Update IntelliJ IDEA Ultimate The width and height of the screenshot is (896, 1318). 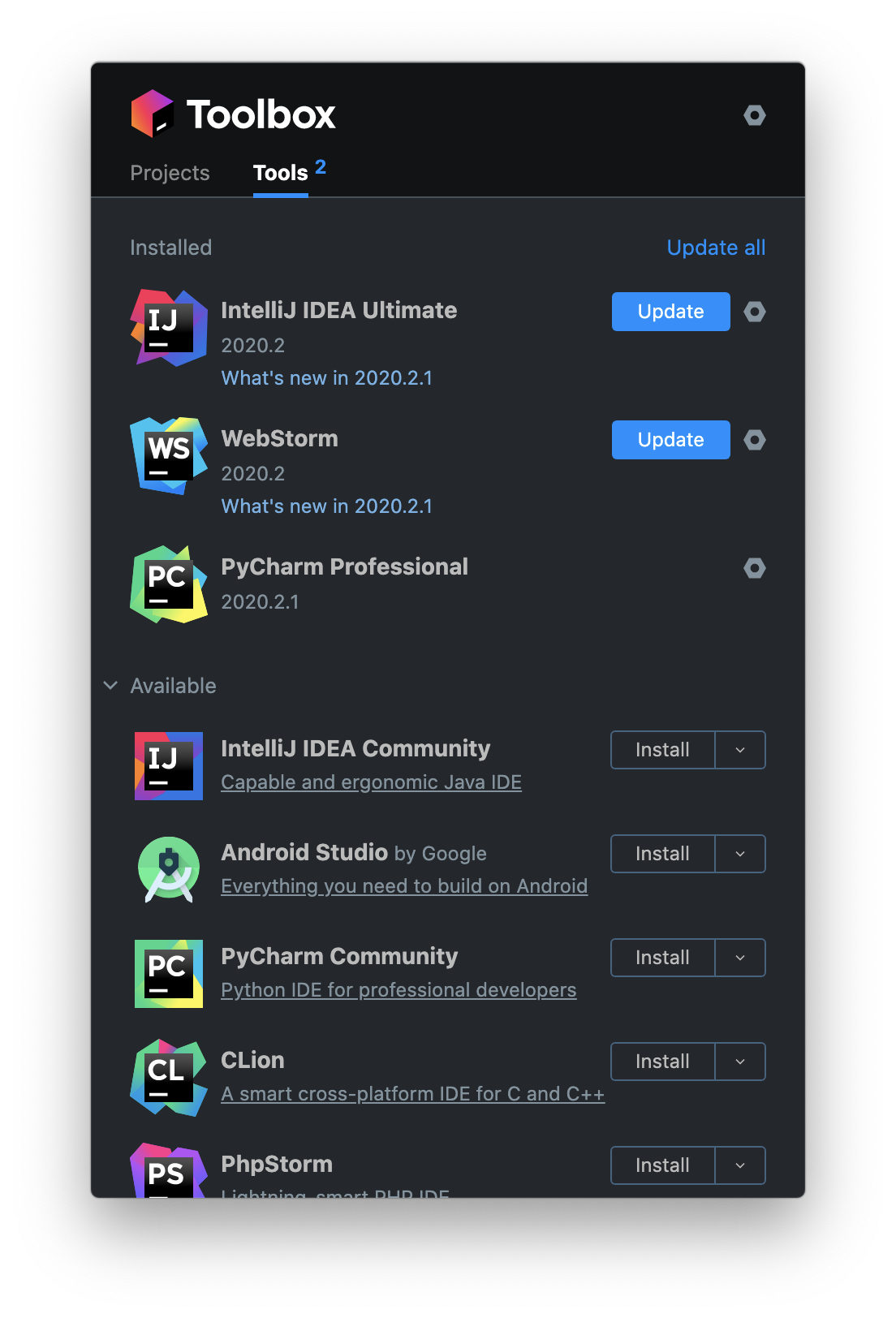(671, 312)
